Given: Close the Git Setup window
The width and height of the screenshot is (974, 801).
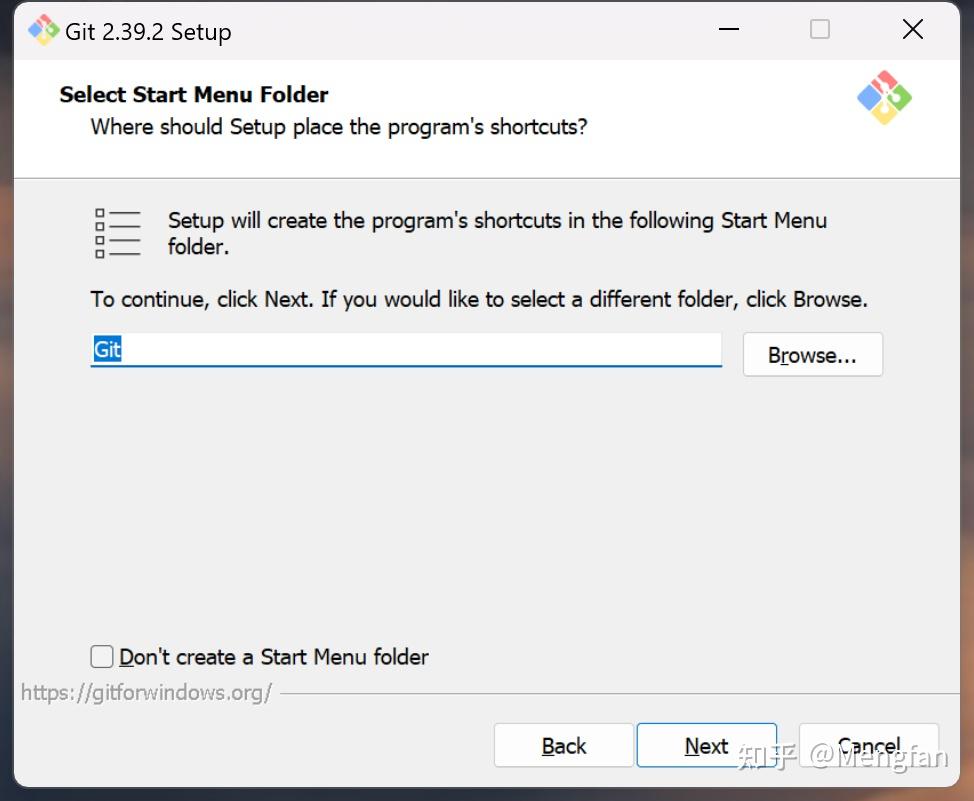Looking at the screenshot, I should click(x=912, y=30).
